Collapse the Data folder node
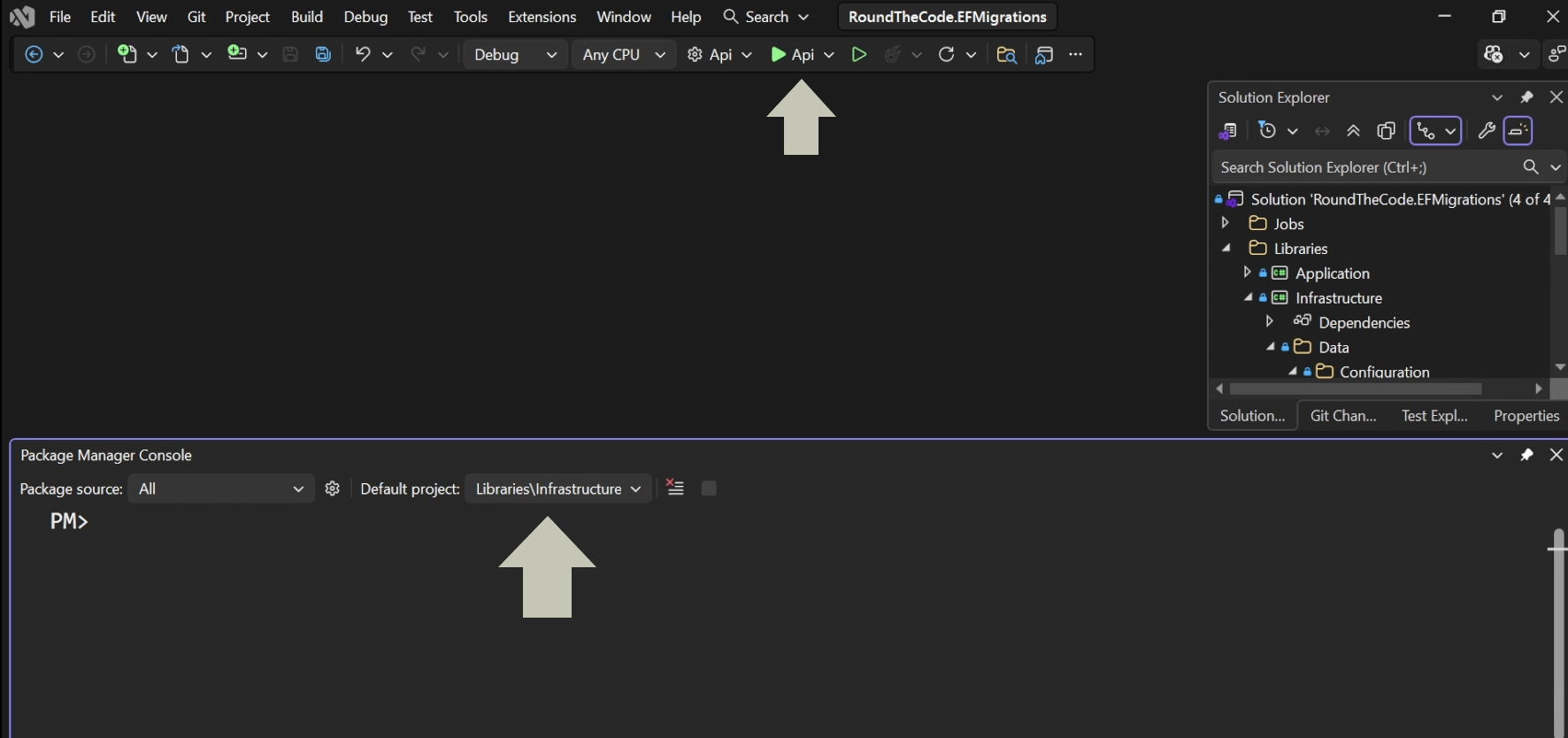 [1271, 347]
